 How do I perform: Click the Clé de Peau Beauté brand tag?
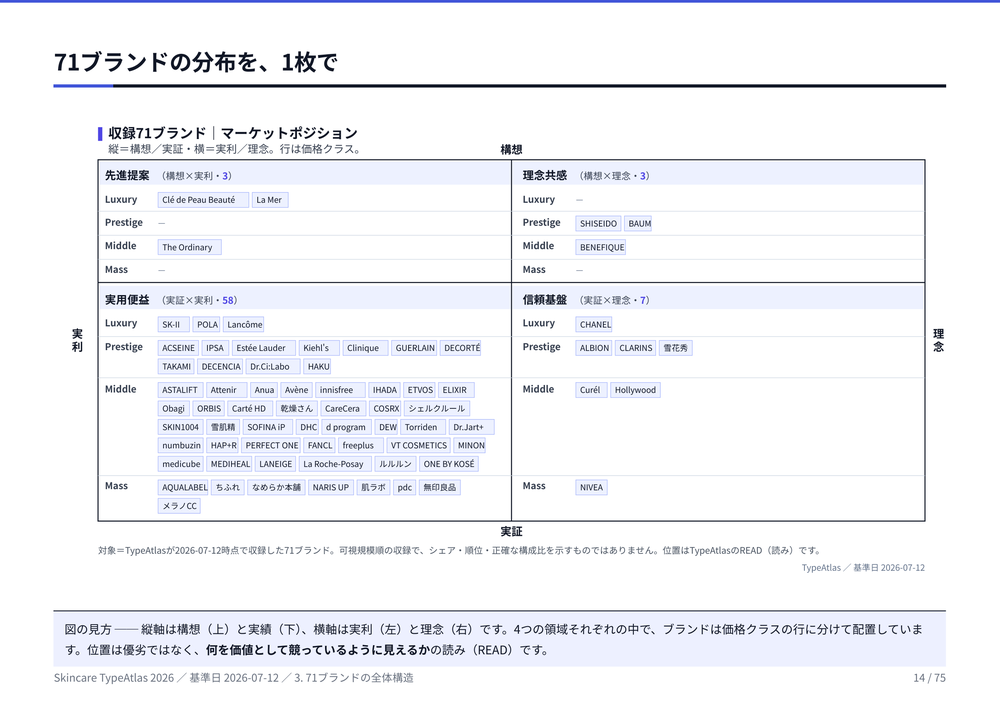pos(203,200)
